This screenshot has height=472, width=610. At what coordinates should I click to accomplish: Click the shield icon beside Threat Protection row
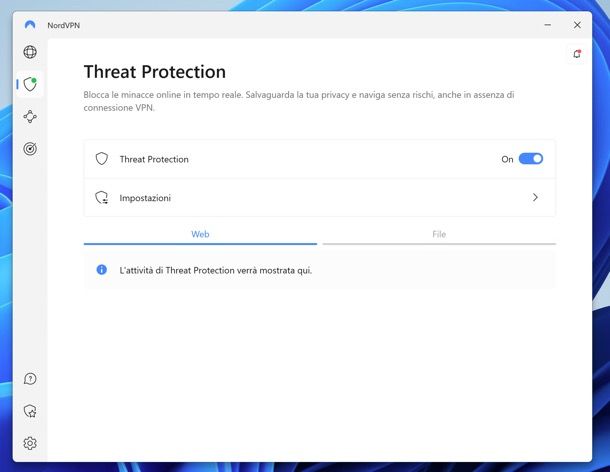coord(102,159)
